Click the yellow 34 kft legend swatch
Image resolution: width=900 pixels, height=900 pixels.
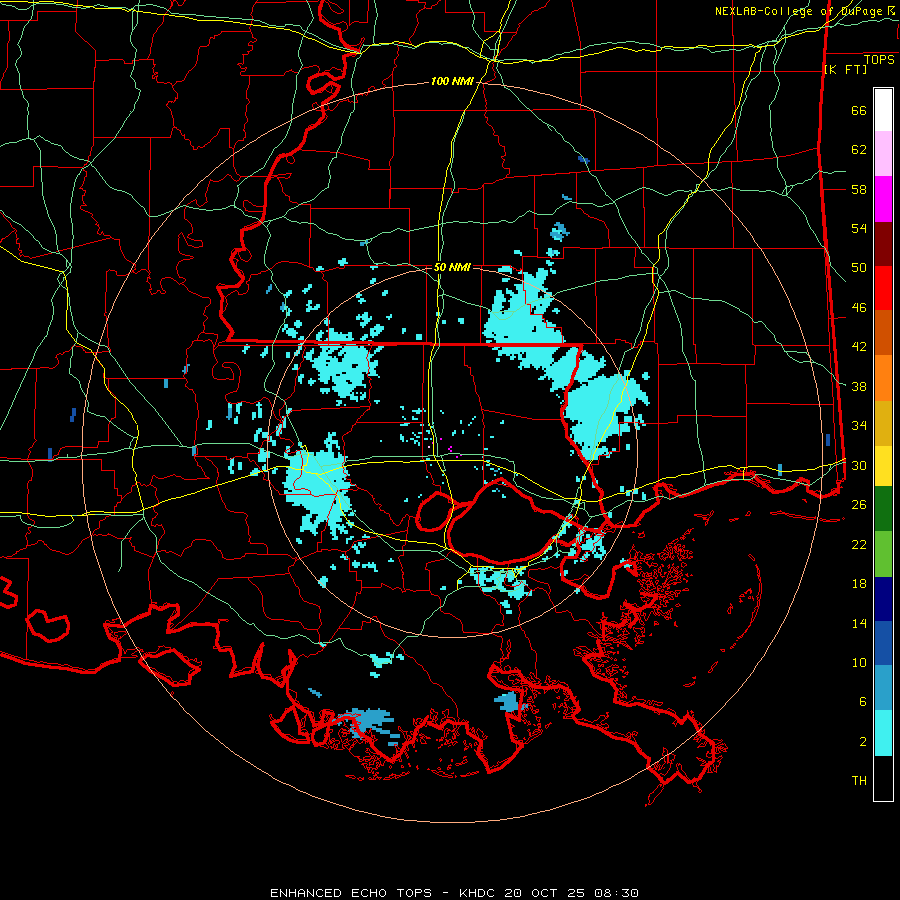(883, 466)
